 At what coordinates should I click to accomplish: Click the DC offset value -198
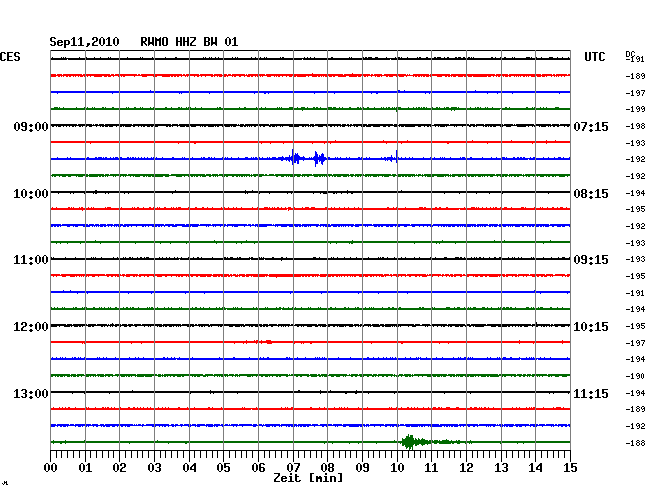(635, 126)
